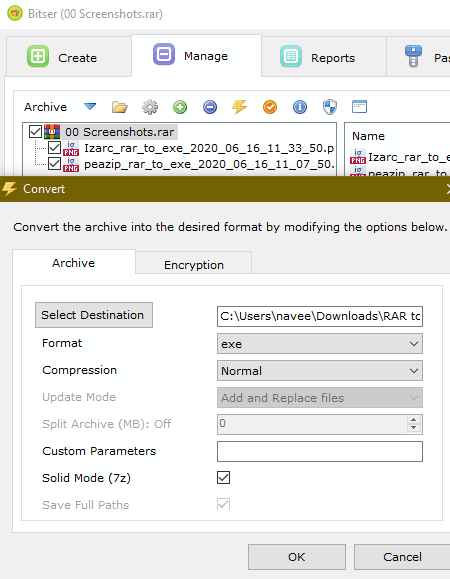Image resolution: width=450 pixels, height=579 pixels.
Task: Click the destination path input field
Action: click(x=320, y=316)
